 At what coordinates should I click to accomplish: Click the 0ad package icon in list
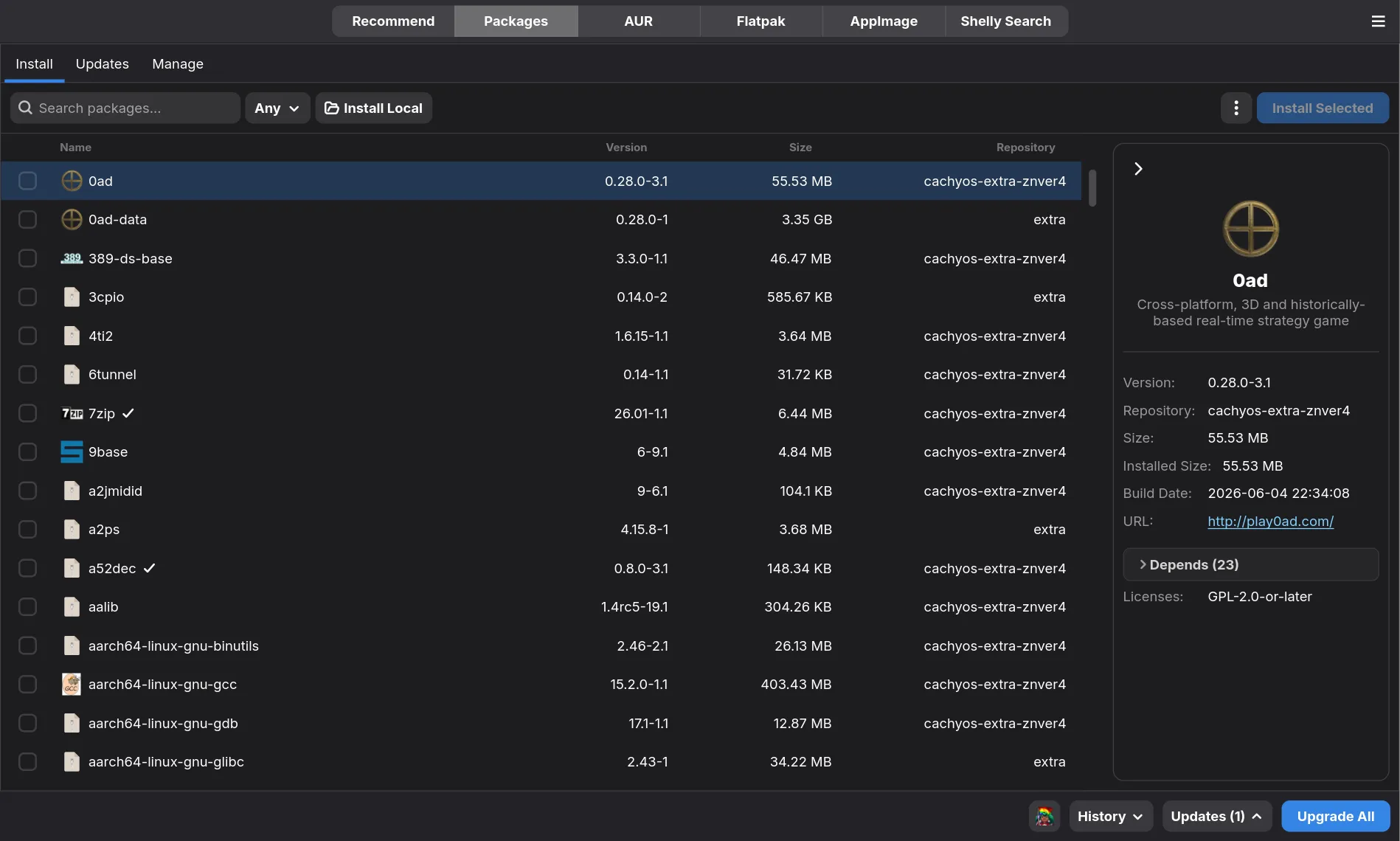point(72,181)
